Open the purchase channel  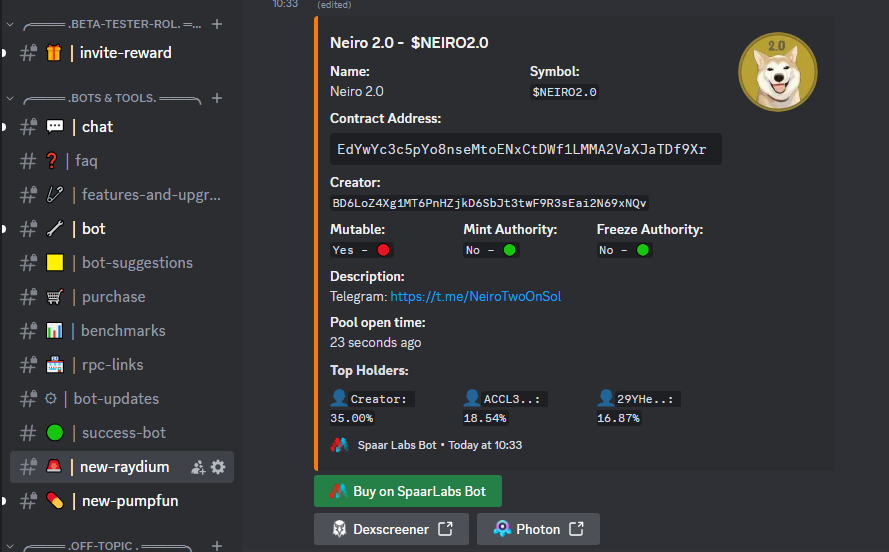point(122,297)
